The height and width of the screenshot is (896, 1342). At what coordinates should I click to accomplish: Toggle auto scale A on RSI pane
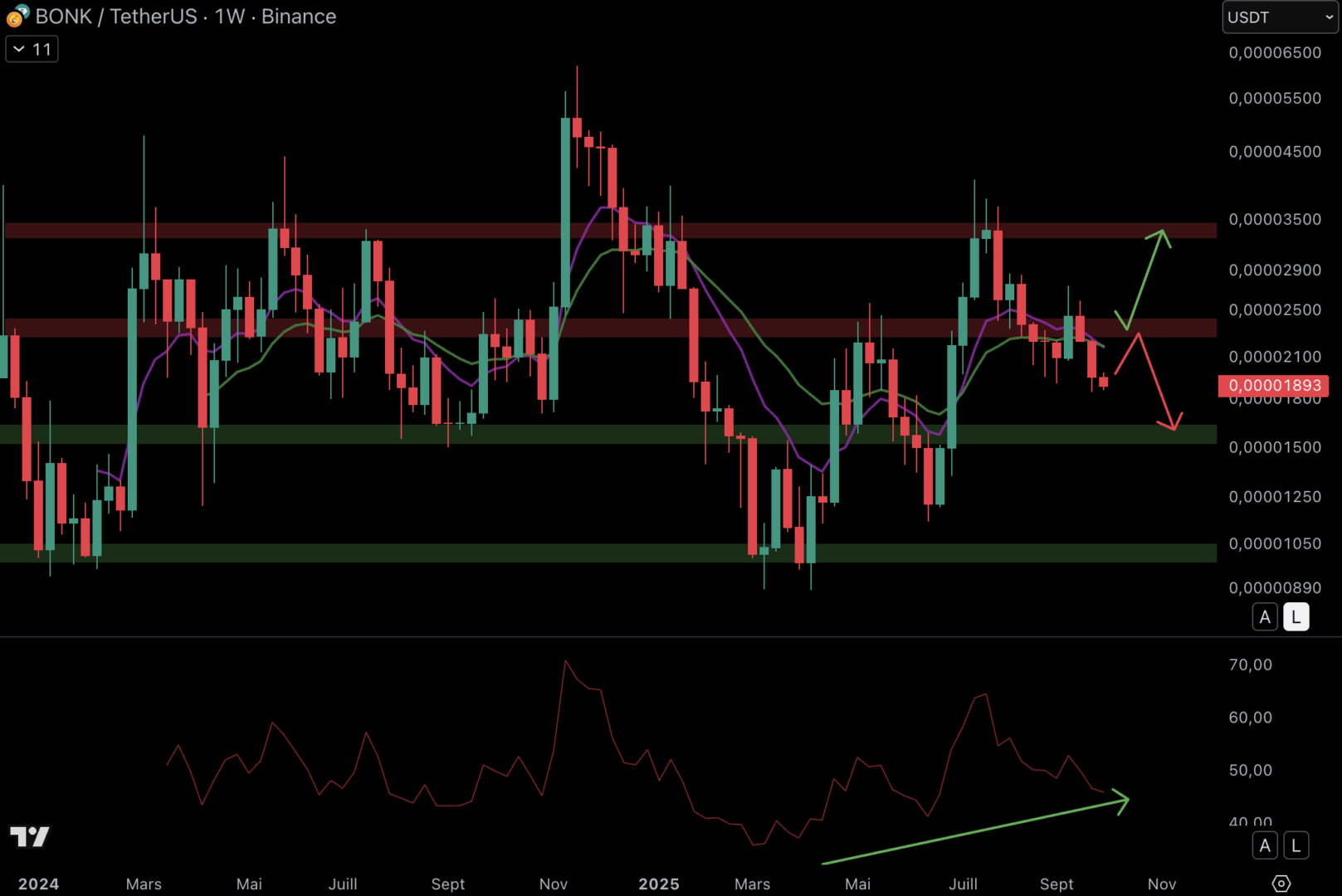click(1265, 845)
